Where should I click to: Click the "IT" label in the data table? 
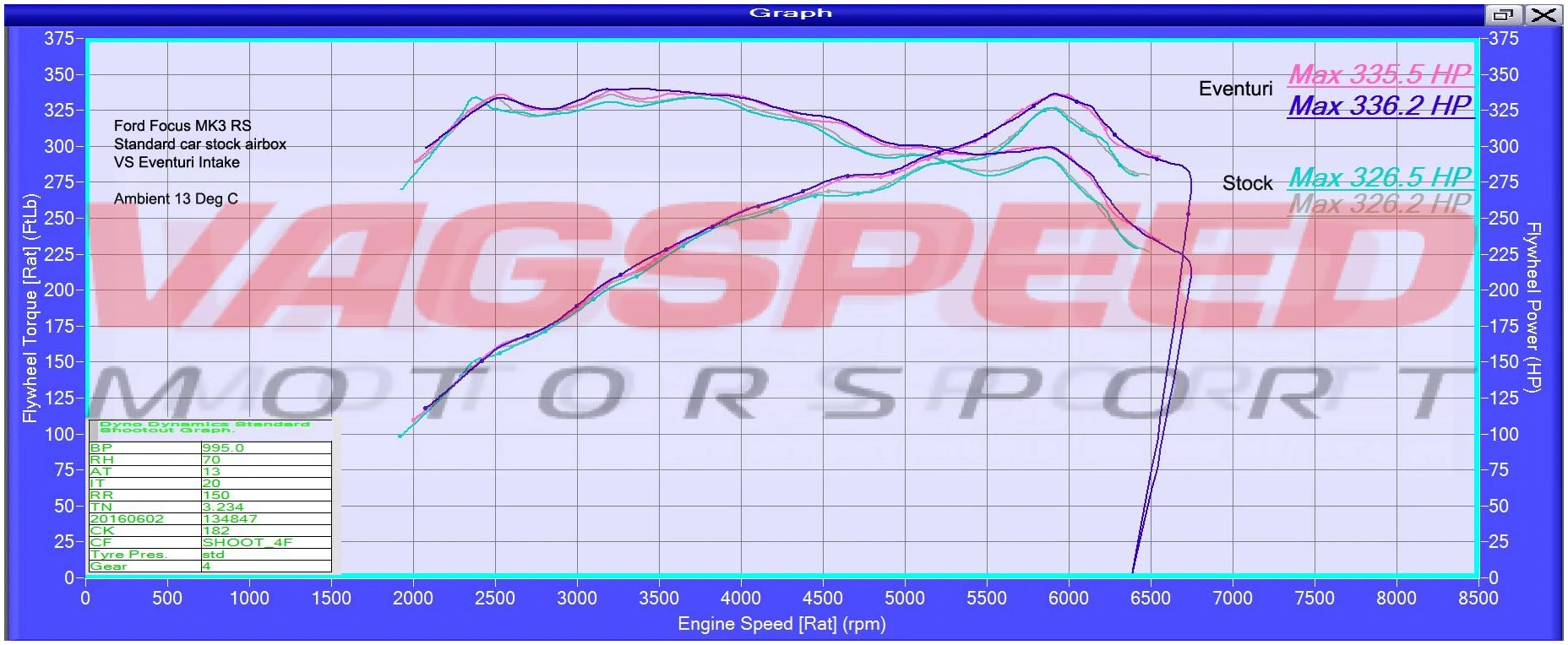[97, 484]
